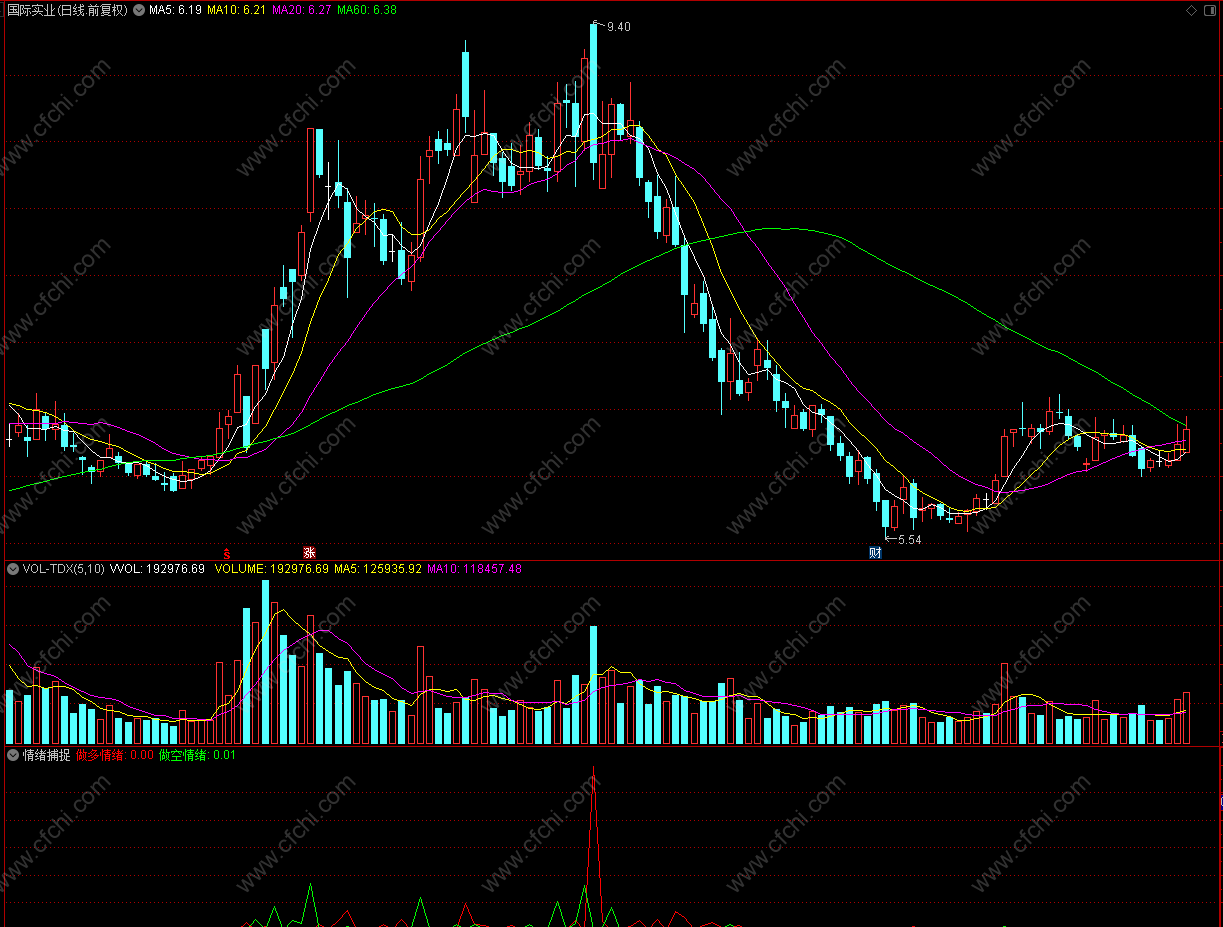The image size is (1223, 927).
Task: Select the VVOL: 192976.69 value
Action: (157, 569)
